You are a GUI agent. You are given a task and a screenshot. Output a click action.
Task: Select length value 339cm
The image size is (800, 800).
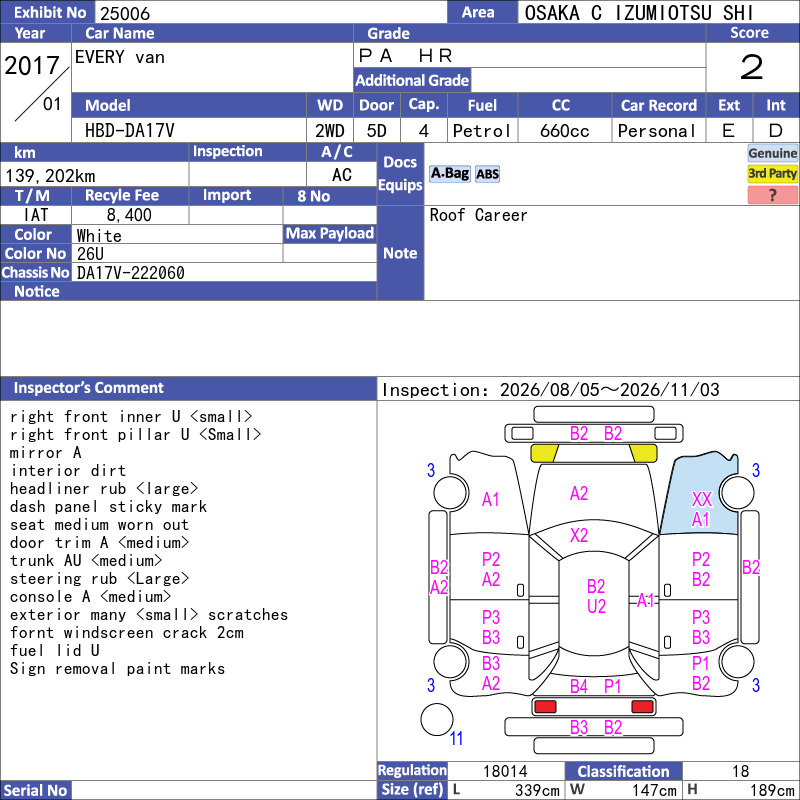(537, 790)
